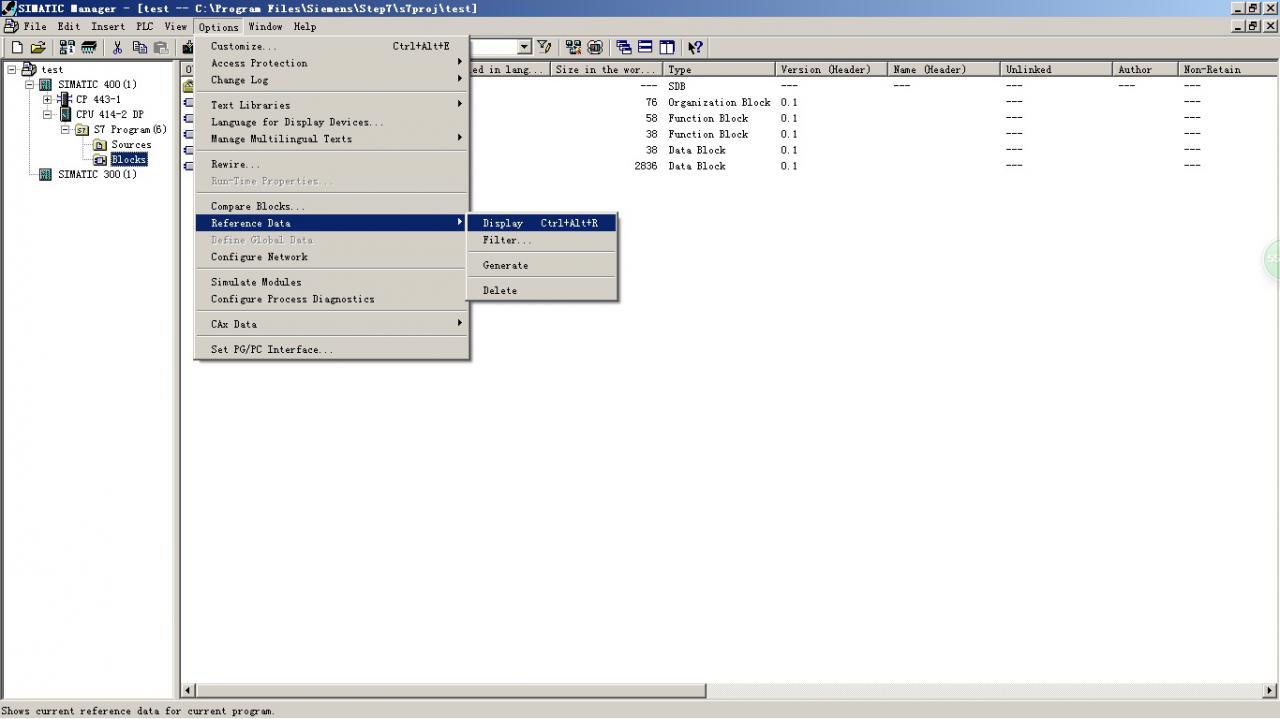Collapse the test project tree node

tap(12, 70)
